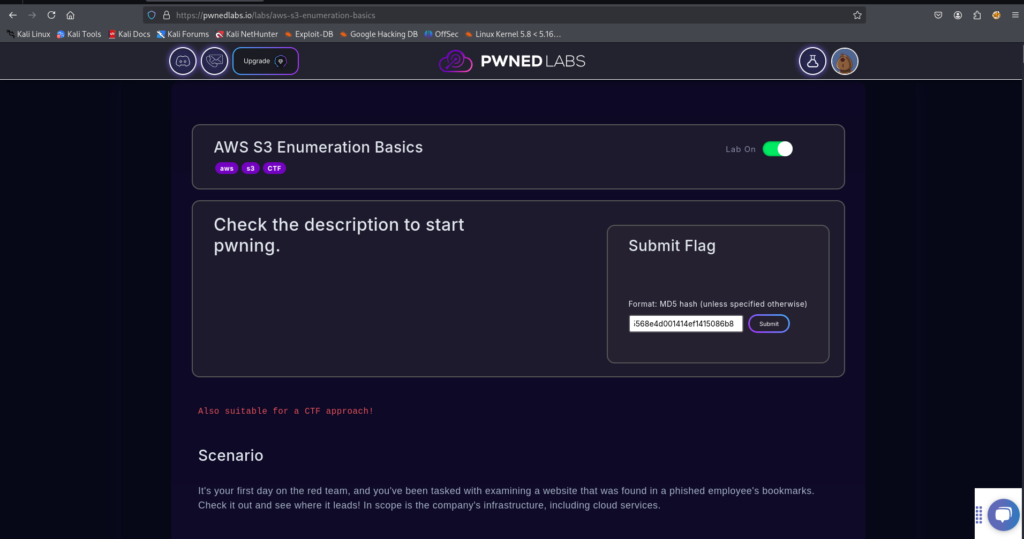Click the flag input field
1024x539 pixels.
[686, 323]
